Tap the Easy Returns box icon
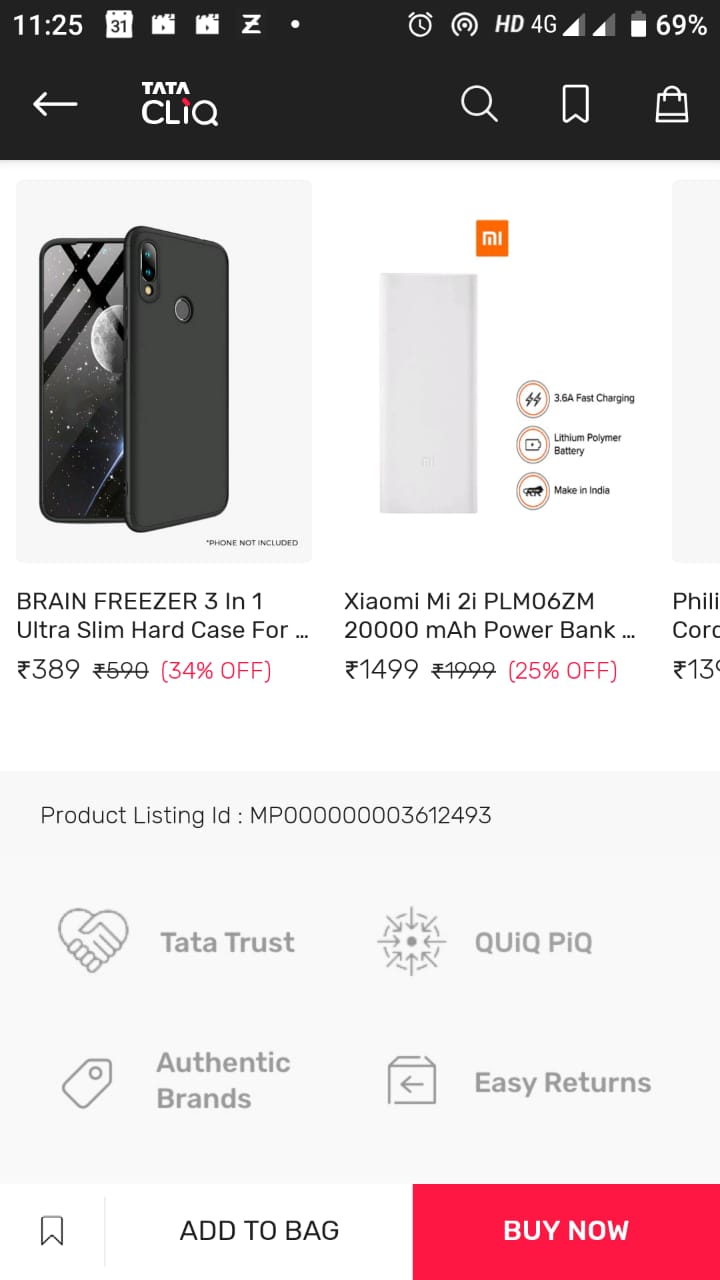This screenshot has width=720, height=1280. 412,1081
